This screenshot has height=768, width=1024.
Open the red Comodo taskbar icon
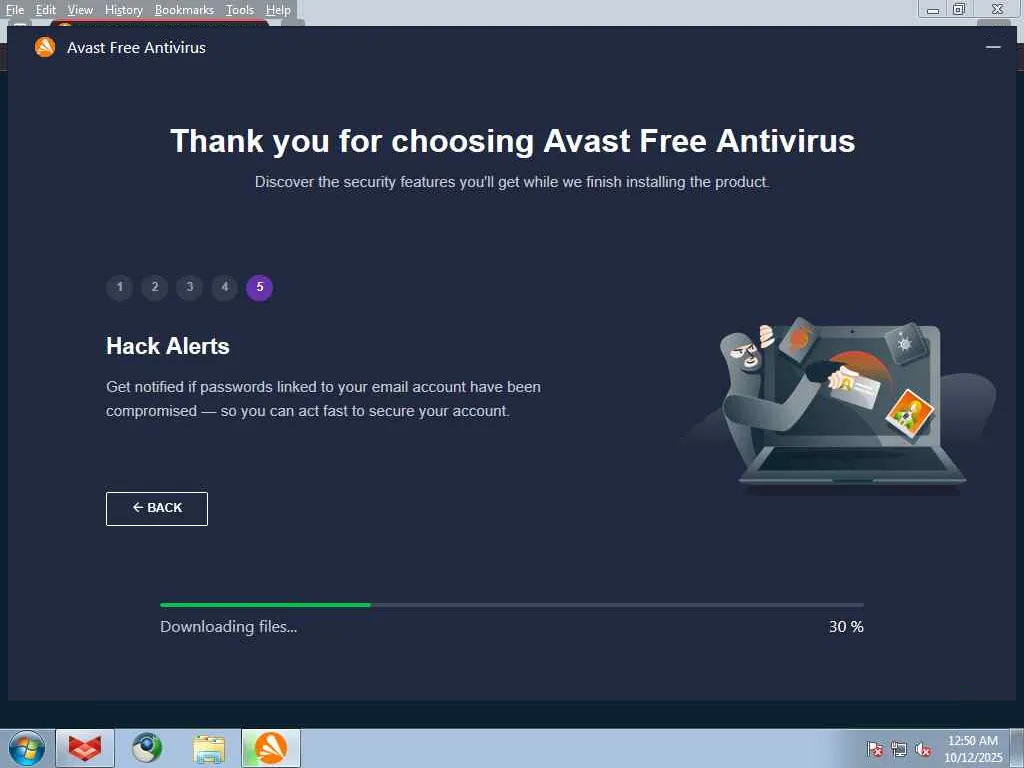coord(86,748)
